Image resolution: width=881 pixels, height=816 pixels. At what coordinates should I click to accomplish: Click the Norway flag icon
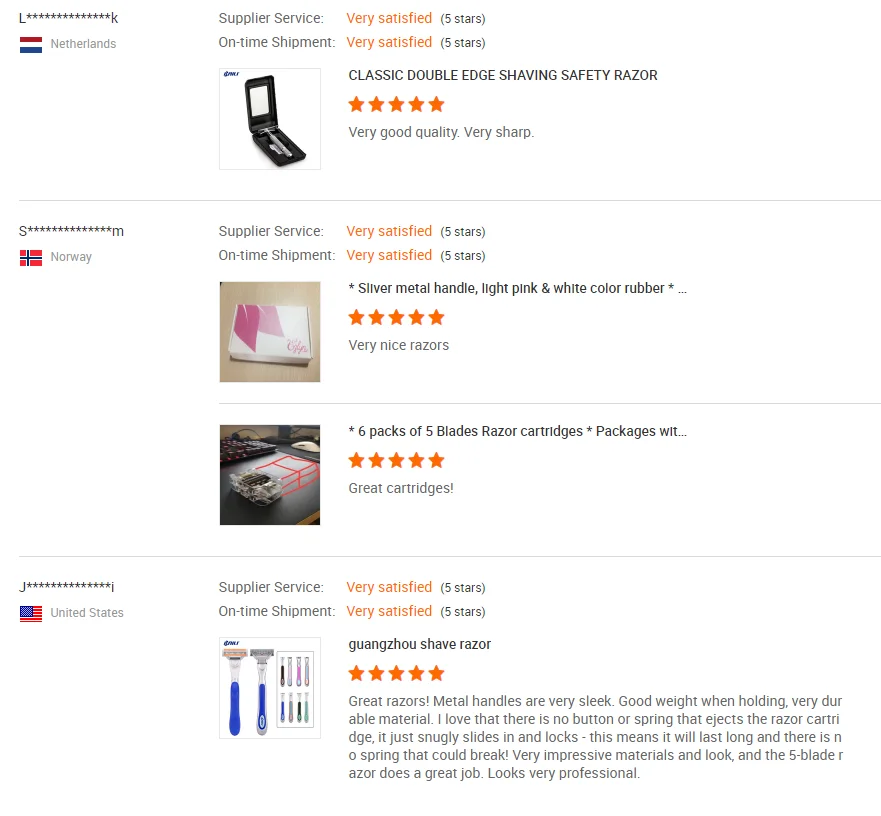tap(31, 257)
